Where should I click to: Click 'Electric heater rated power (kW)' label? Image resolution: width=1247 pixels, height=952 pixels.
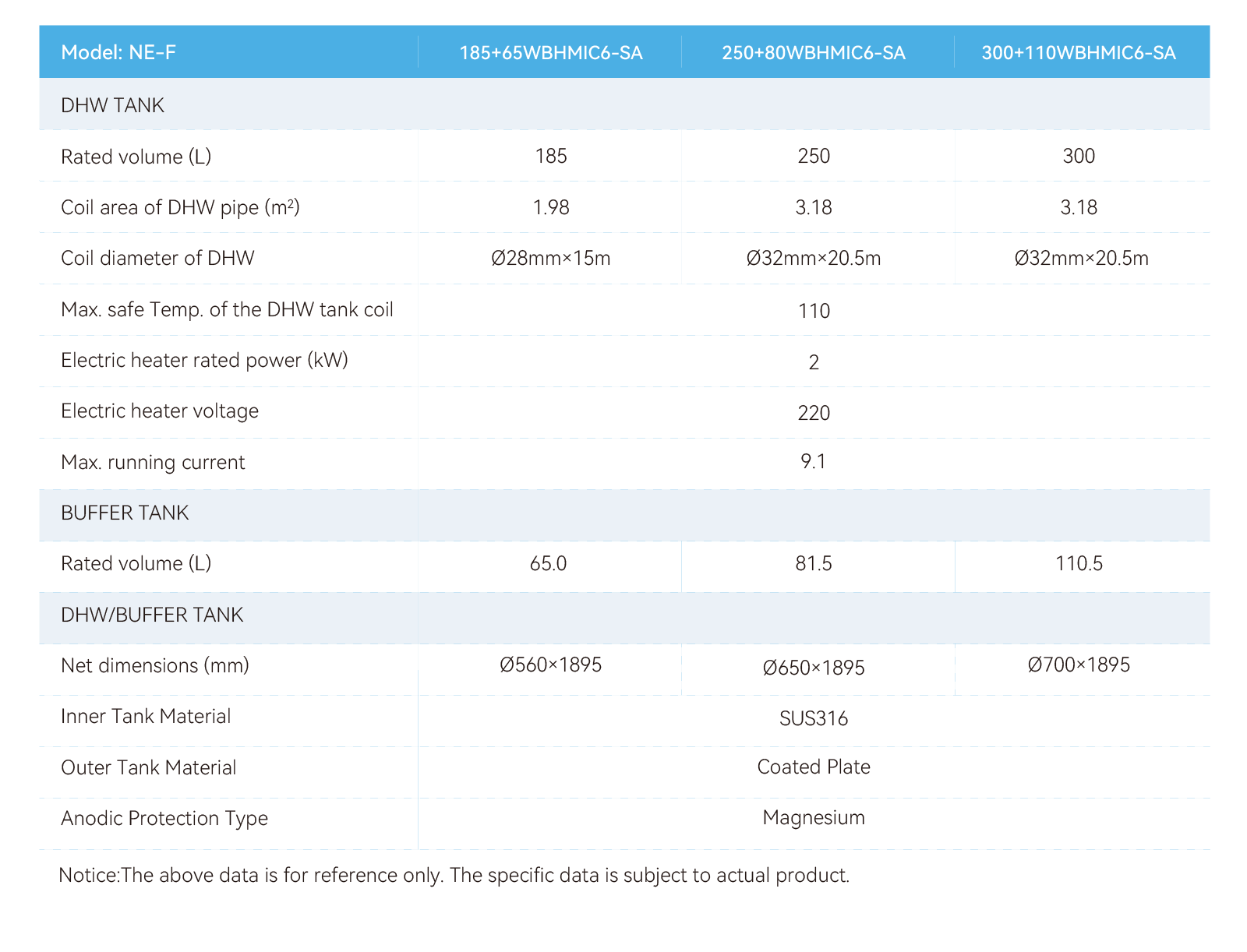(x=204, y=361)
